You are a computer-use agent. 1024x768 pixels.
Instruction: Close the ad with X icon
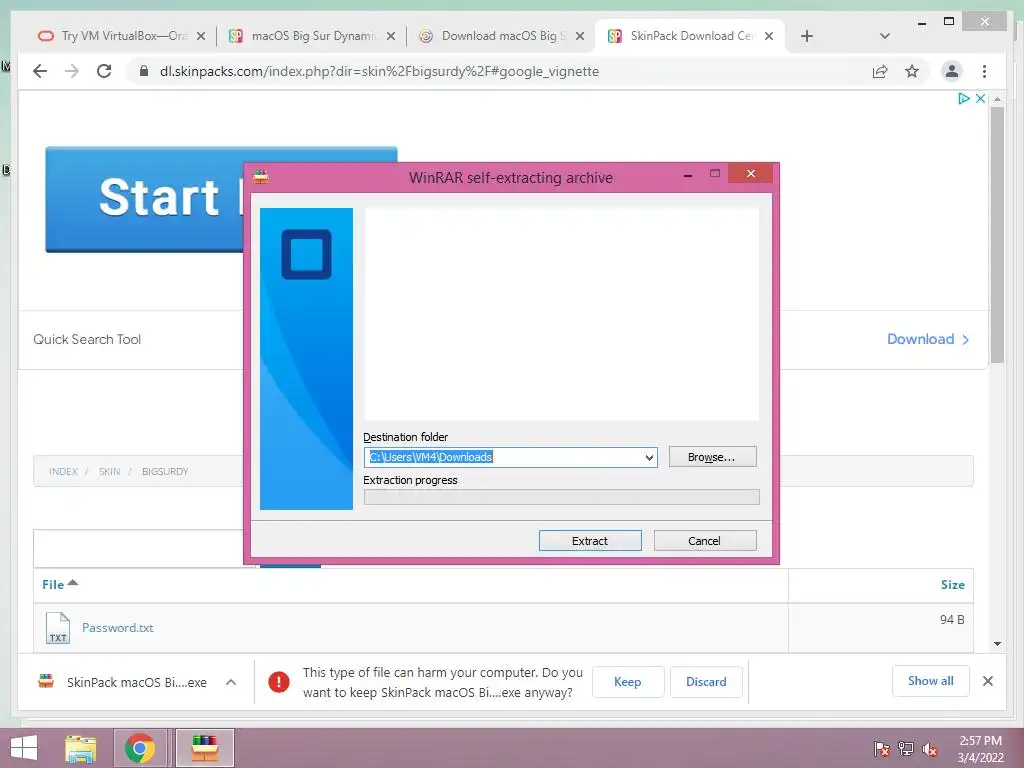coord(980,99)
